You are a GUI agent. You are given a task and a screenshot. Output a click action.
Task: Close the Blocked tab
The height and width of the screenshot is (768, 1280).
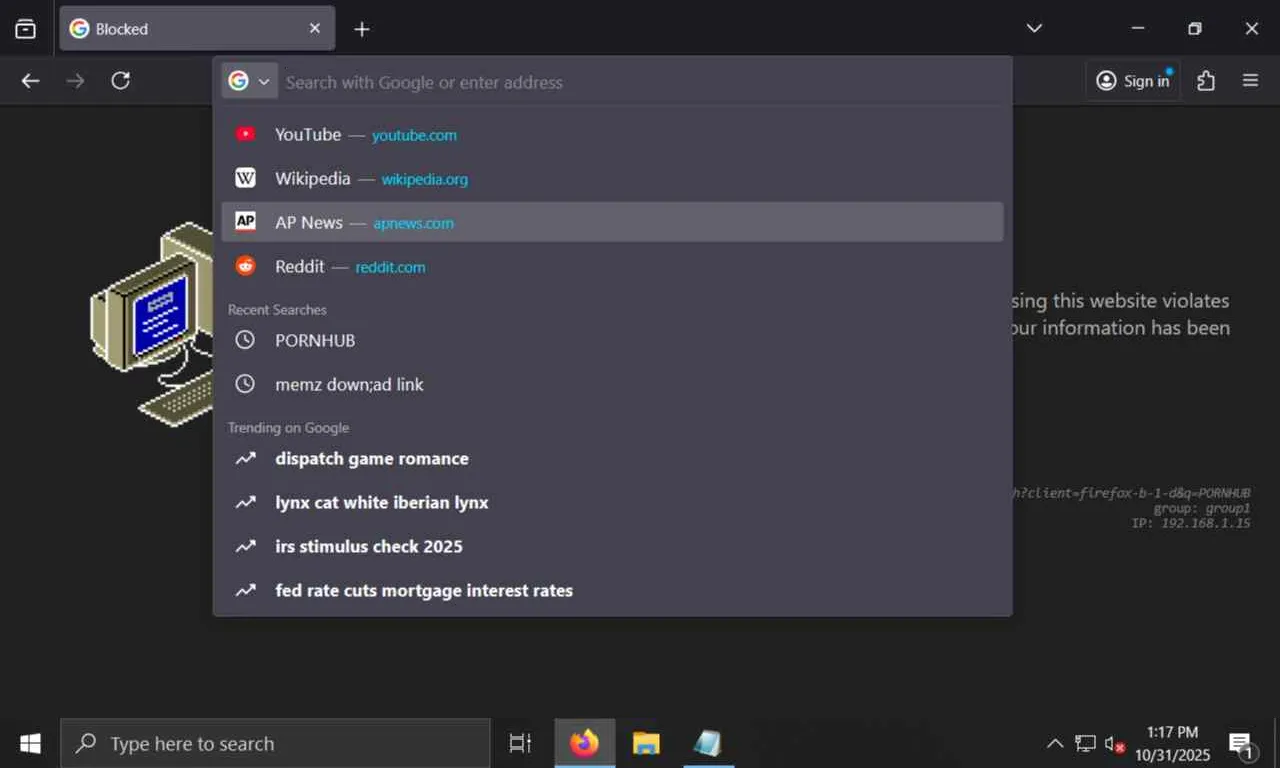pyautogui.click(x=315, y=29)
